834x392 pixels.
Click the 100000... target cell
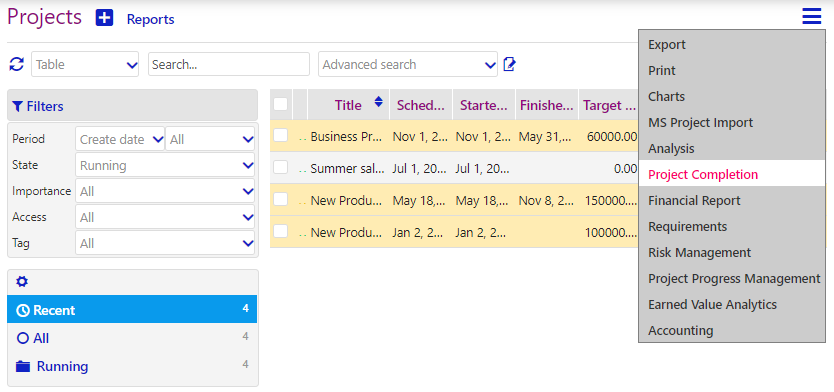pos(611,232)
